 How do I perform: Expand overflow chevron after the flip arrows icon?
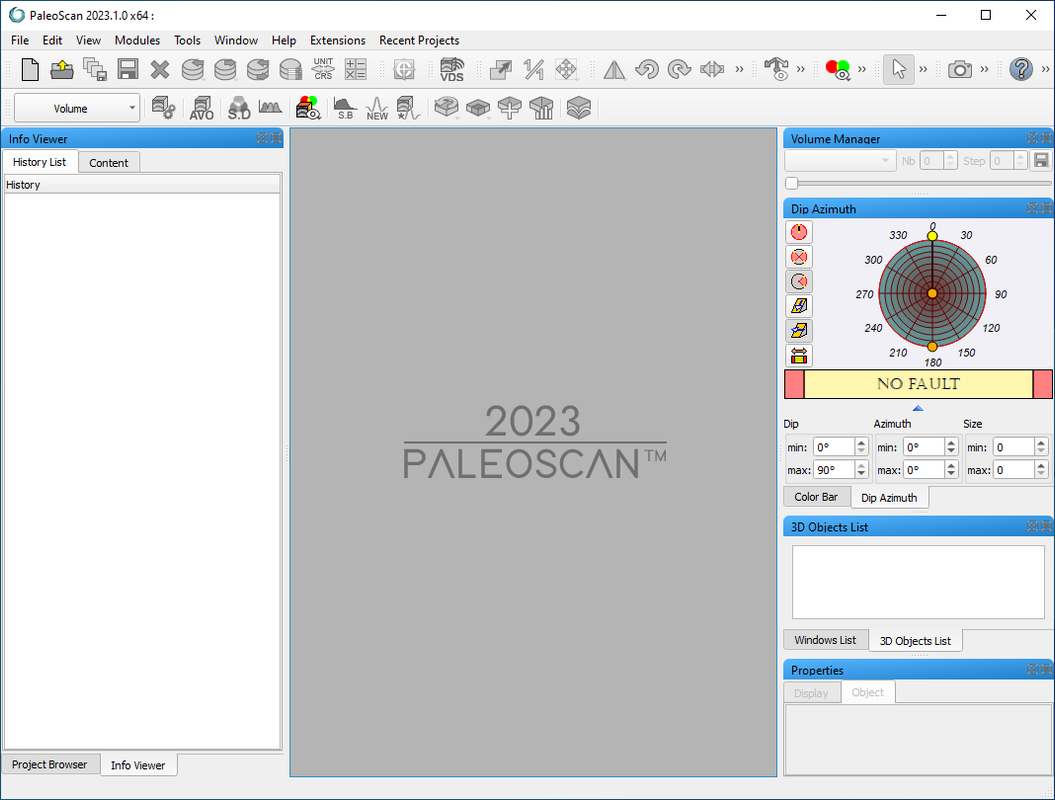739,69
